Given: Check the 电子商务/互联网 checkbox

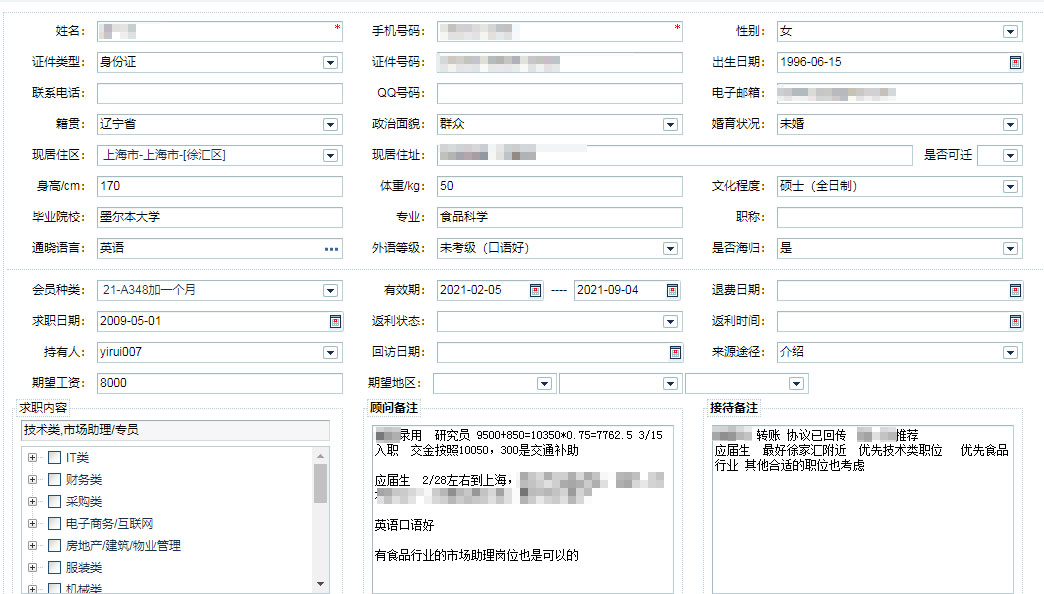Looking at the screenshot, I should pos(55,523).
